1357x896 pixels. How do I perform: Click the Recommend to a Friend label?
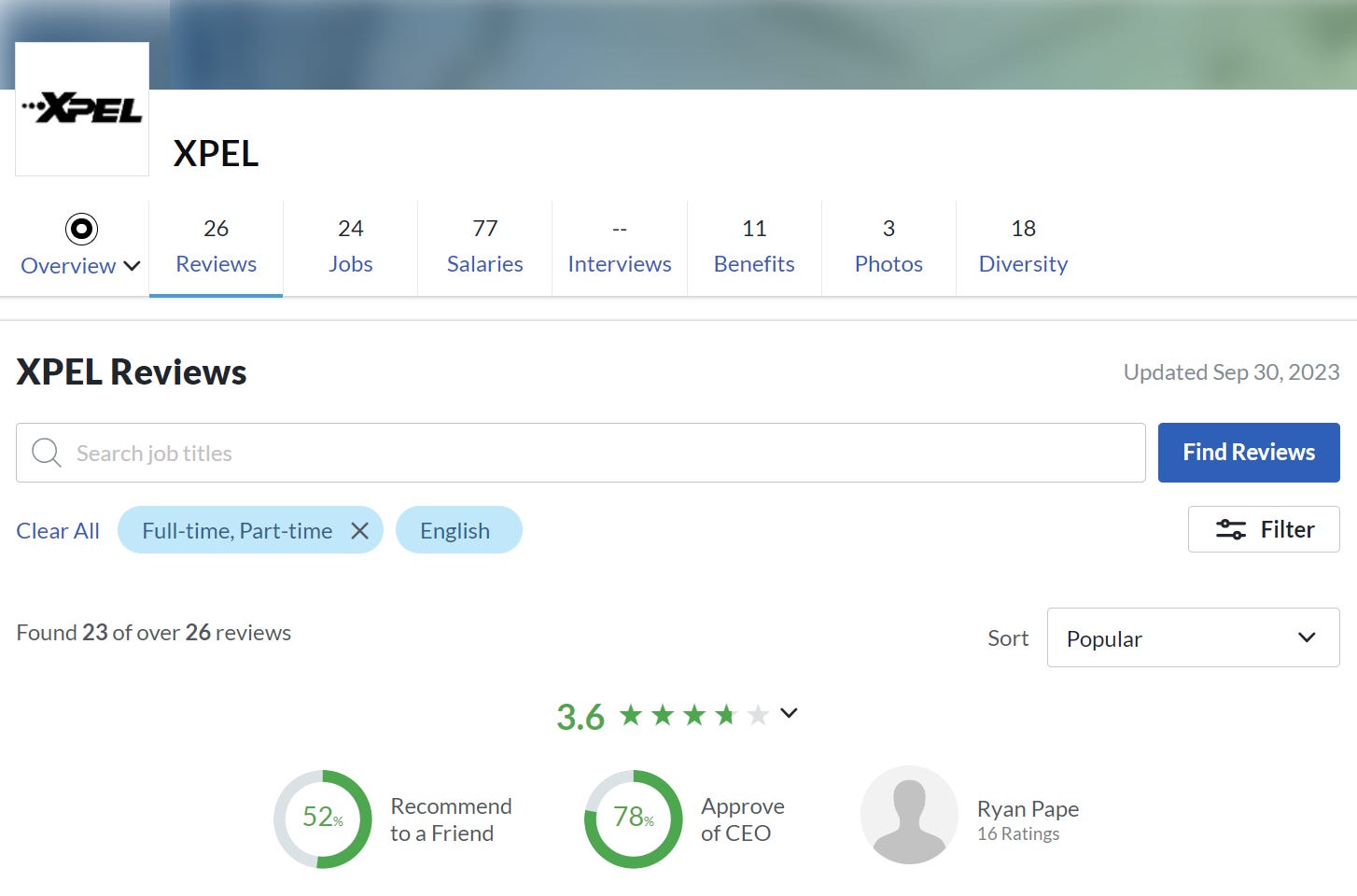click(x=451, y=819)
